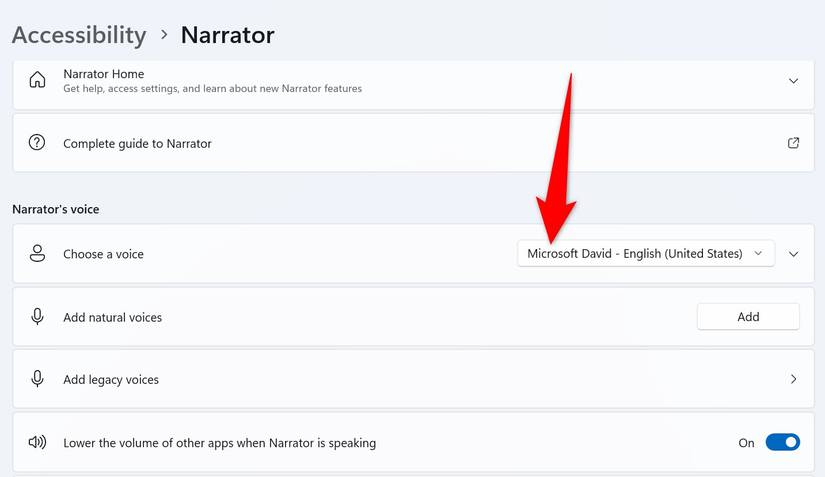Click the Narrator Home house icon
The height and width of the screenshot is (477, 825).
(37, 80)
